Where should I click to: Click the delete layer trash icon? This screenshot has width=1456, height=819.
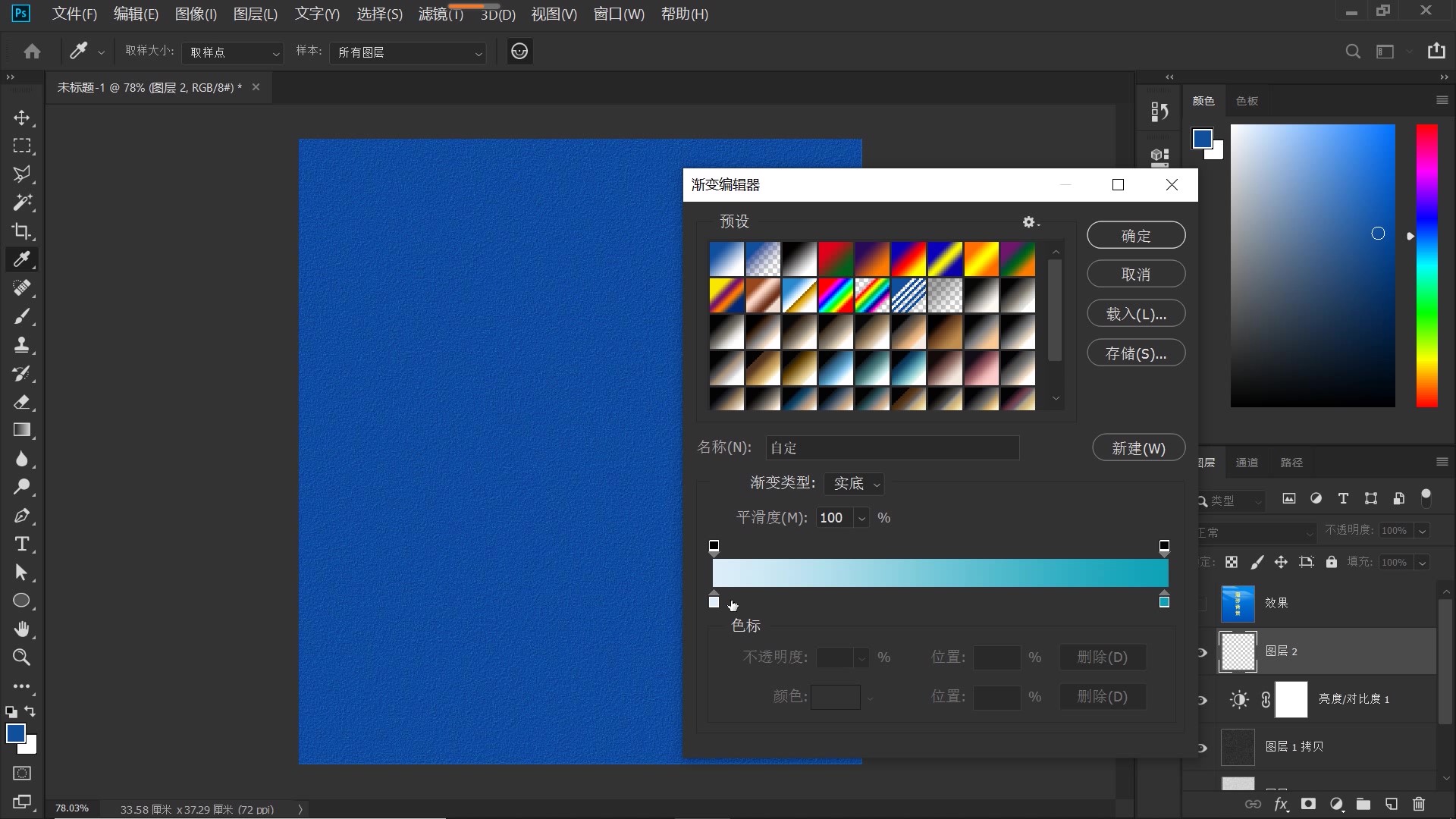point(1419,804)
